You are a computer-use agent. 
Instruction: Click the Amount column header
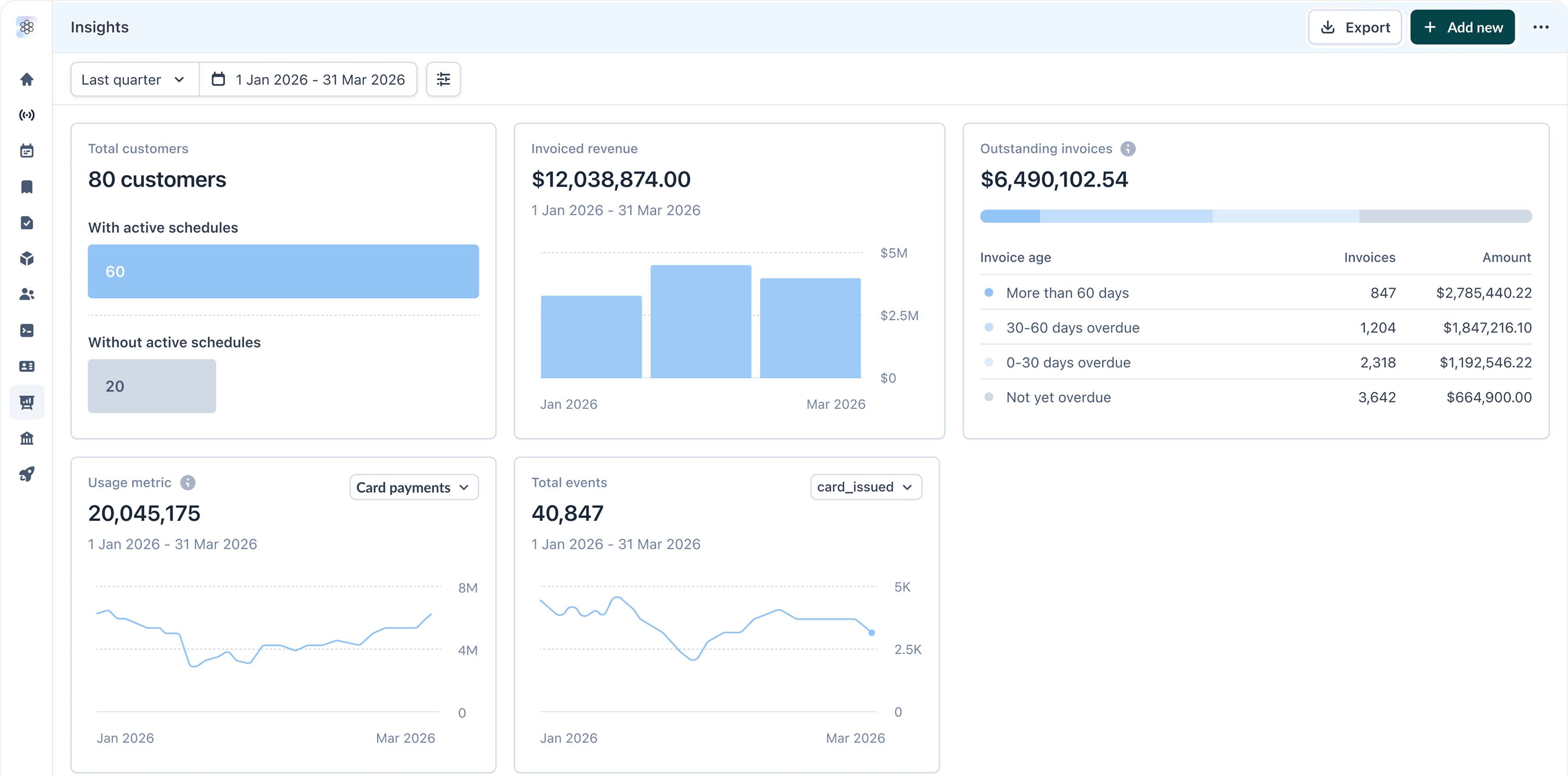(1506, 258)
